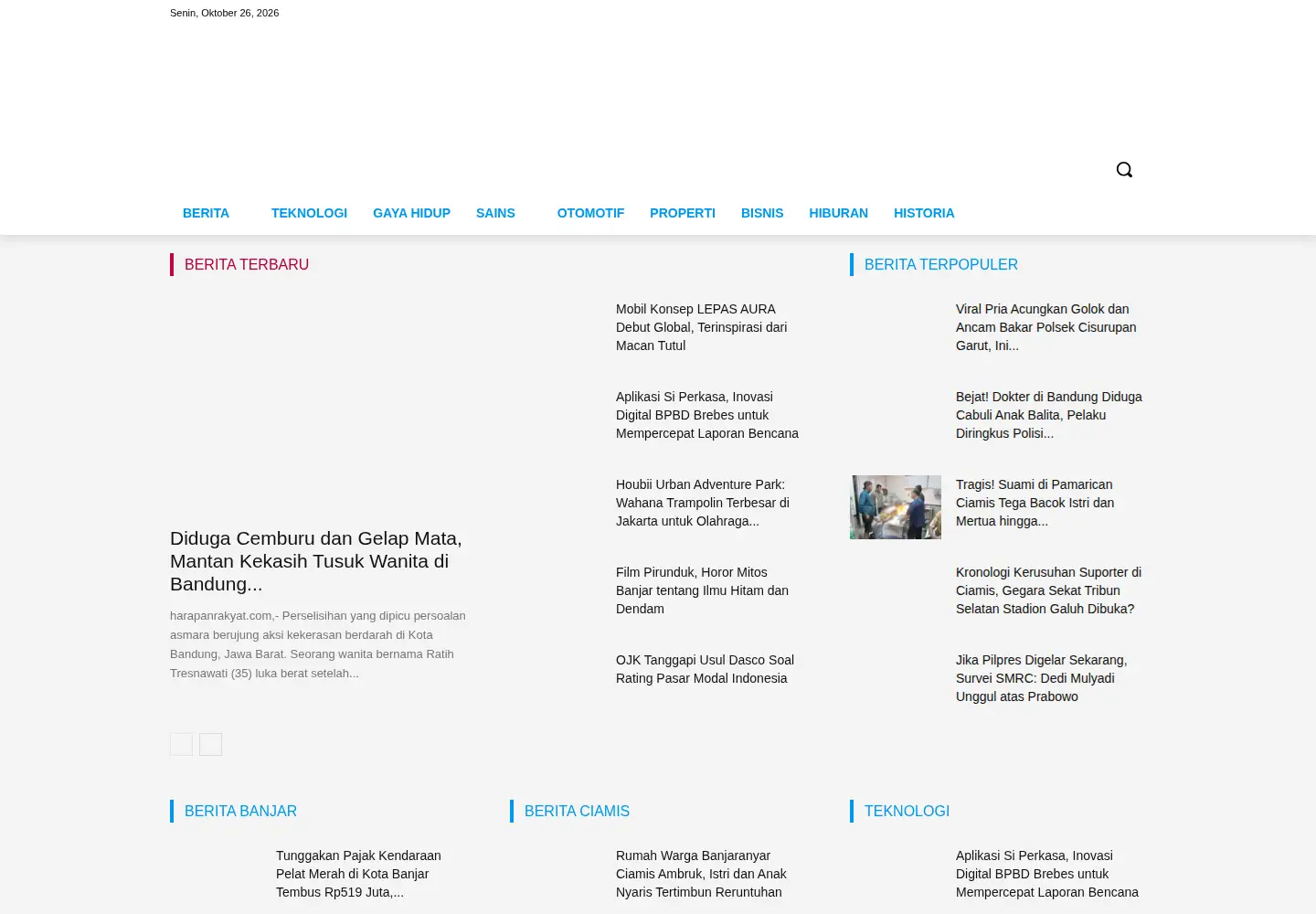
Task: Open Tragis! Suami di Pamarican article
Action: [x=1035, y=503]
